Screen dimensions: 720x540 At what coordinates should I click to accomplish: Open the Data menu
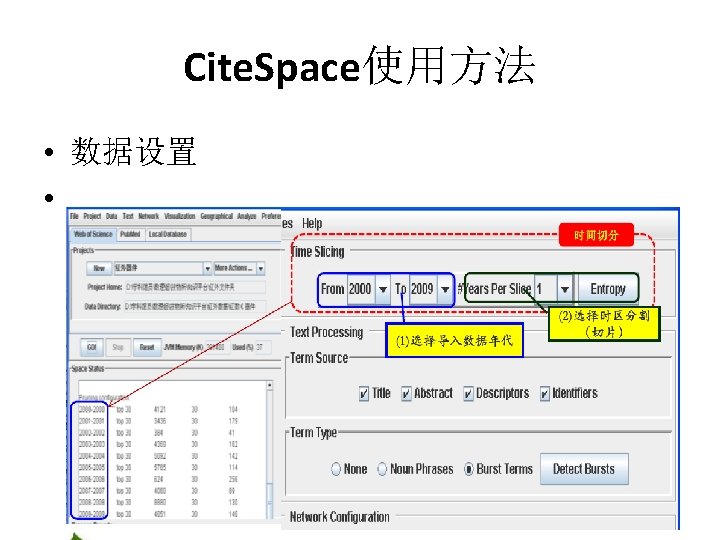pyautogui.click(x=112, y=216)
